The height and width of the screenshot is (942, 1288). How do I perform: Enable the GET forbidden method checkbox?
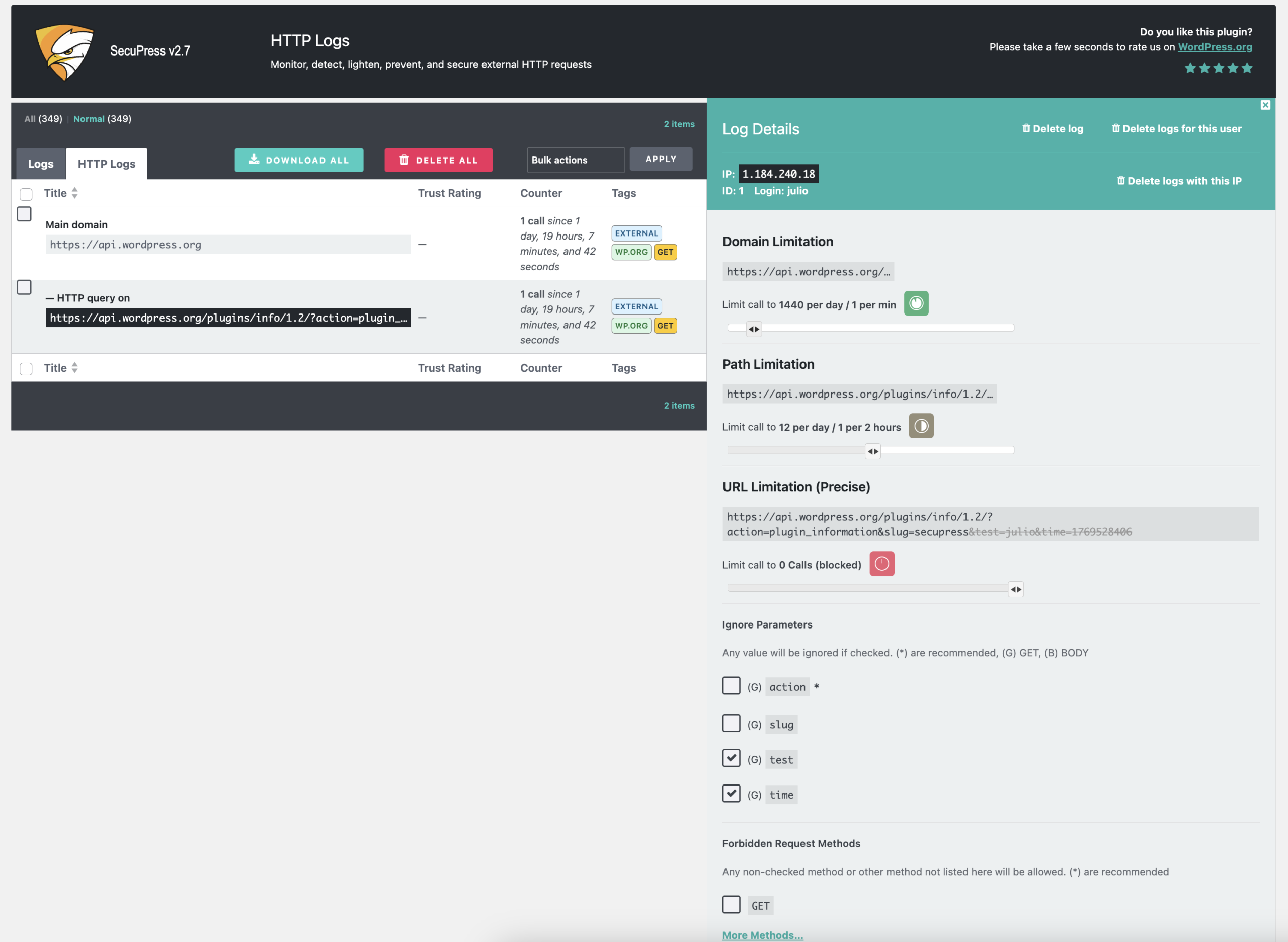pyautogui.click(x=731, y=904)
